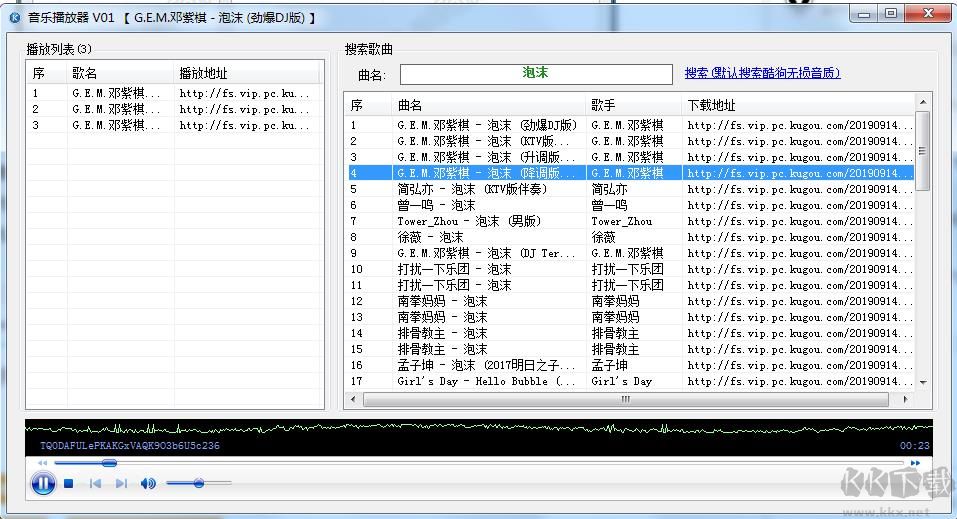The image size is (957, 519).
Task: Click the 播放地址 column header in playlist
Action: coord(246,73)
